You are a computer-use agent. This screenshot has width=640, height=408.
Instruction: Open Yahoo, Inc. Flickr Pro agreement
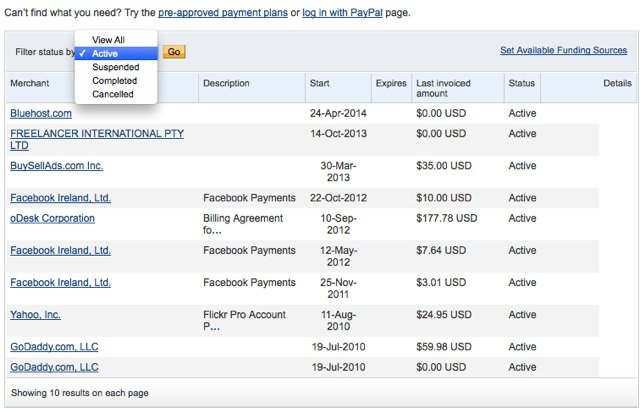click(36, 315)
